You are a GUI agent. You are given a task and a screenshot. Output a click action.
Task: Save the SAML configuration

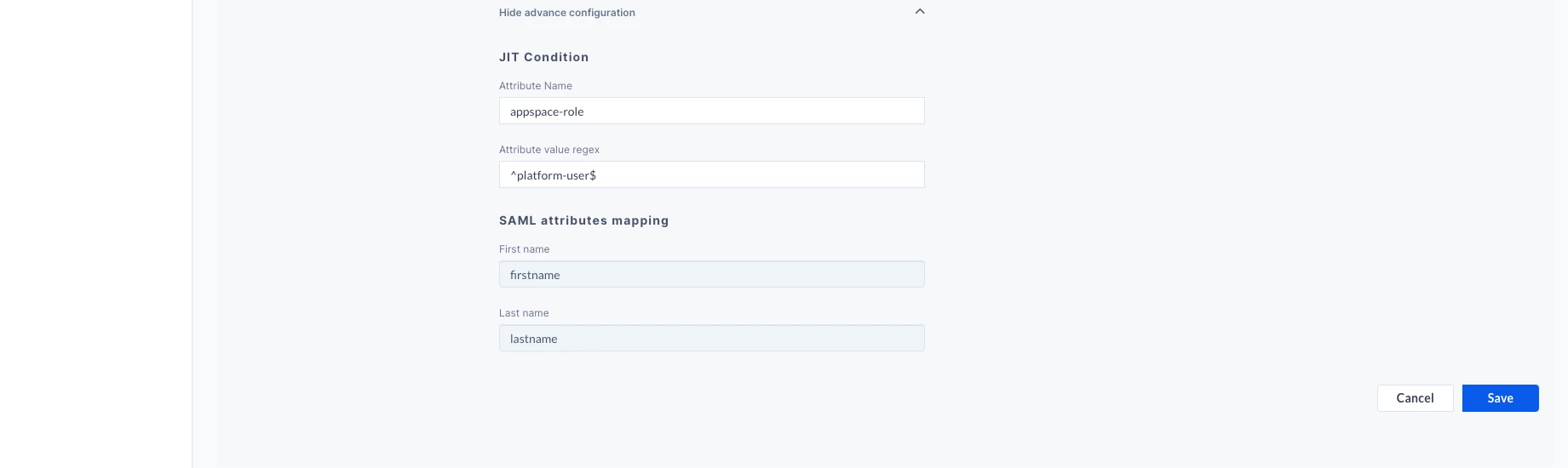click(1501, 398)
